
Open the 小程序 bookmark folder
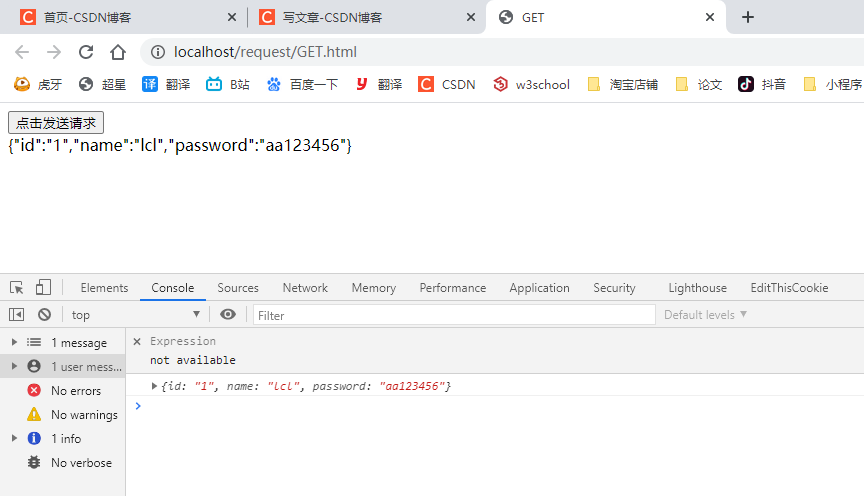[833, 84]
